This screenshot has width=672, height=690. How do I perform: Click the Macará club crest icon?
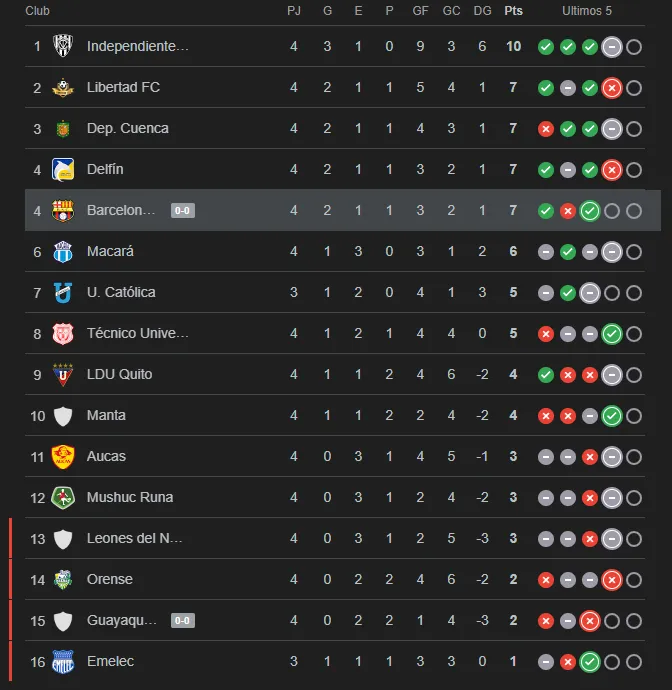click(x=64, y=251)
